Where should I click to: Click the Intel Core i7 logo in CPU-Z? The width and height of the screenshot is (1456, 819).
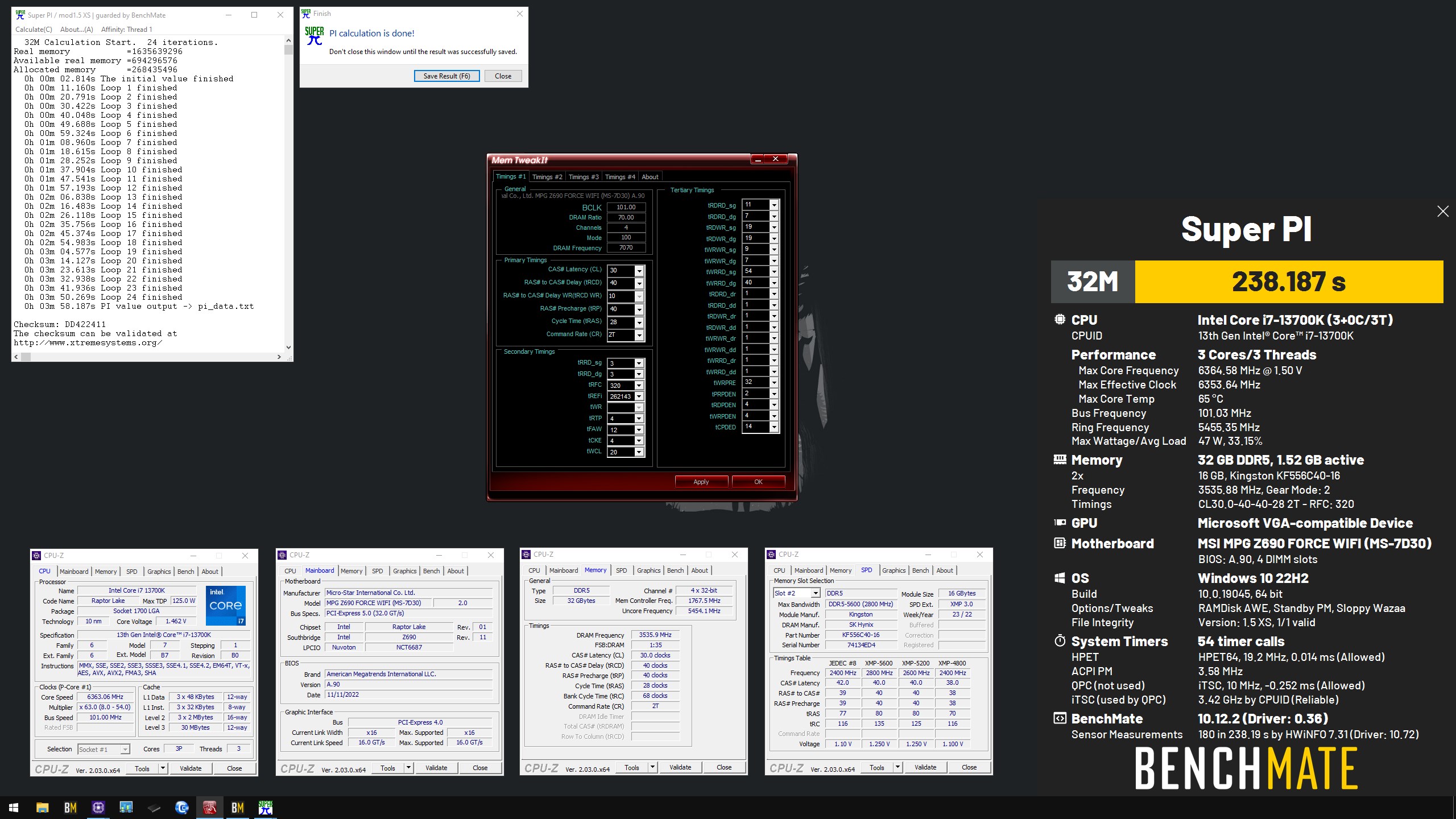point(226,605)
